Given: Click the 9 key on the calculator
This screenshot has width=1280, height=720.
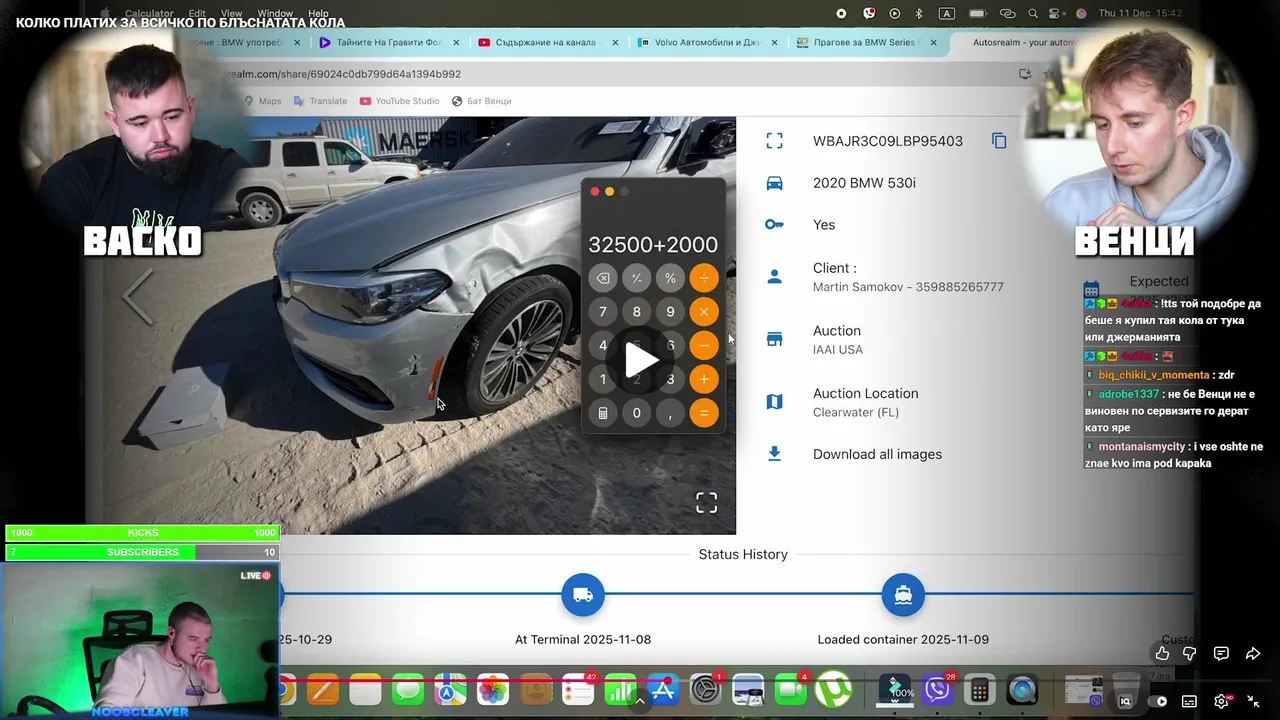Looking at the screenshot, I should [670, 312].
